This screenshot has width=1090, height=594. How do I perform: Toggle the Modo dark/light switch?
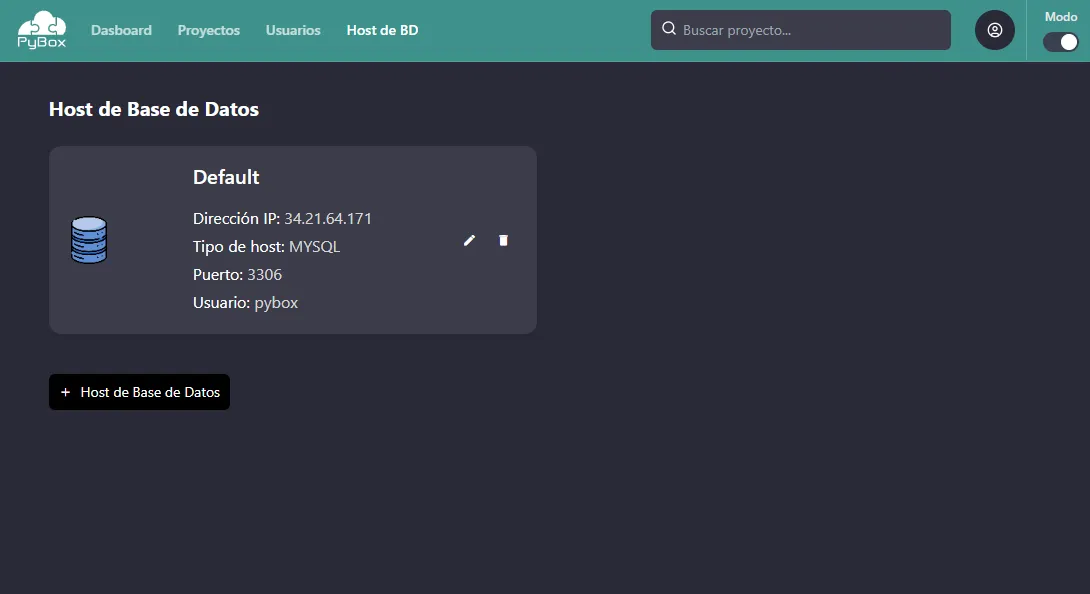pos(1061,42)
